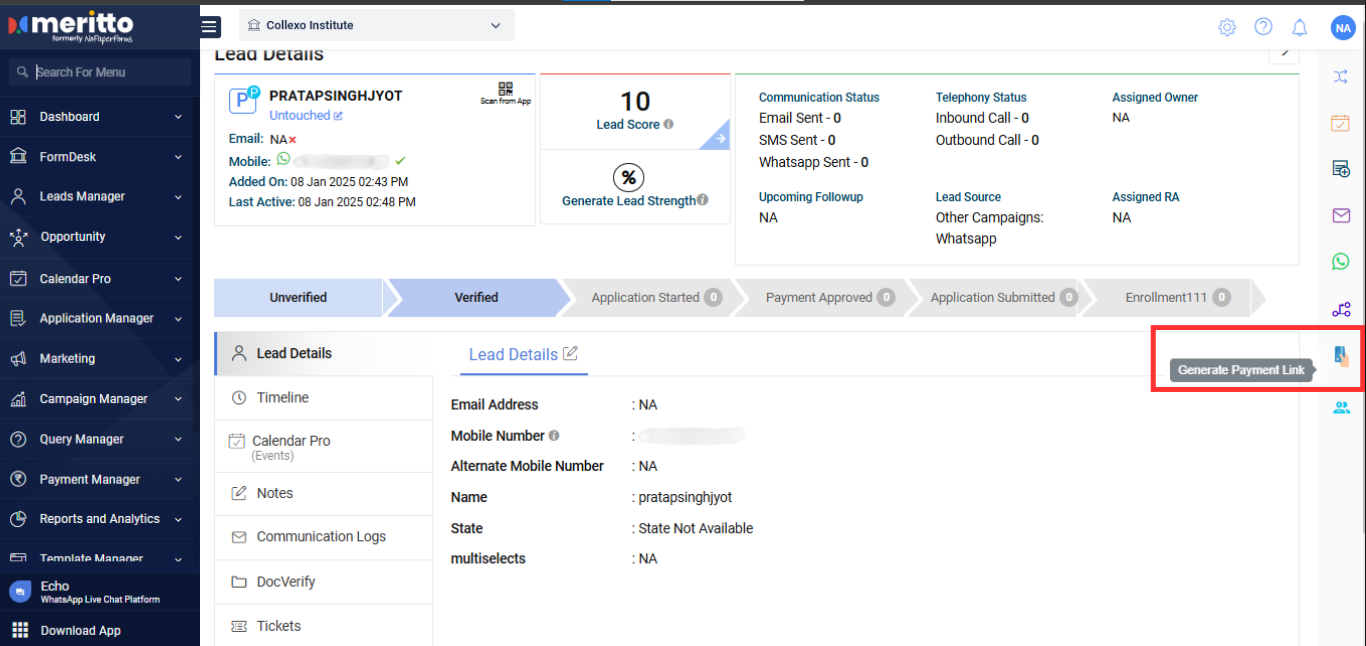Expand the Leads Manager menu
This screenshot has width=1366, height=646.
click(x=96, y=197)
